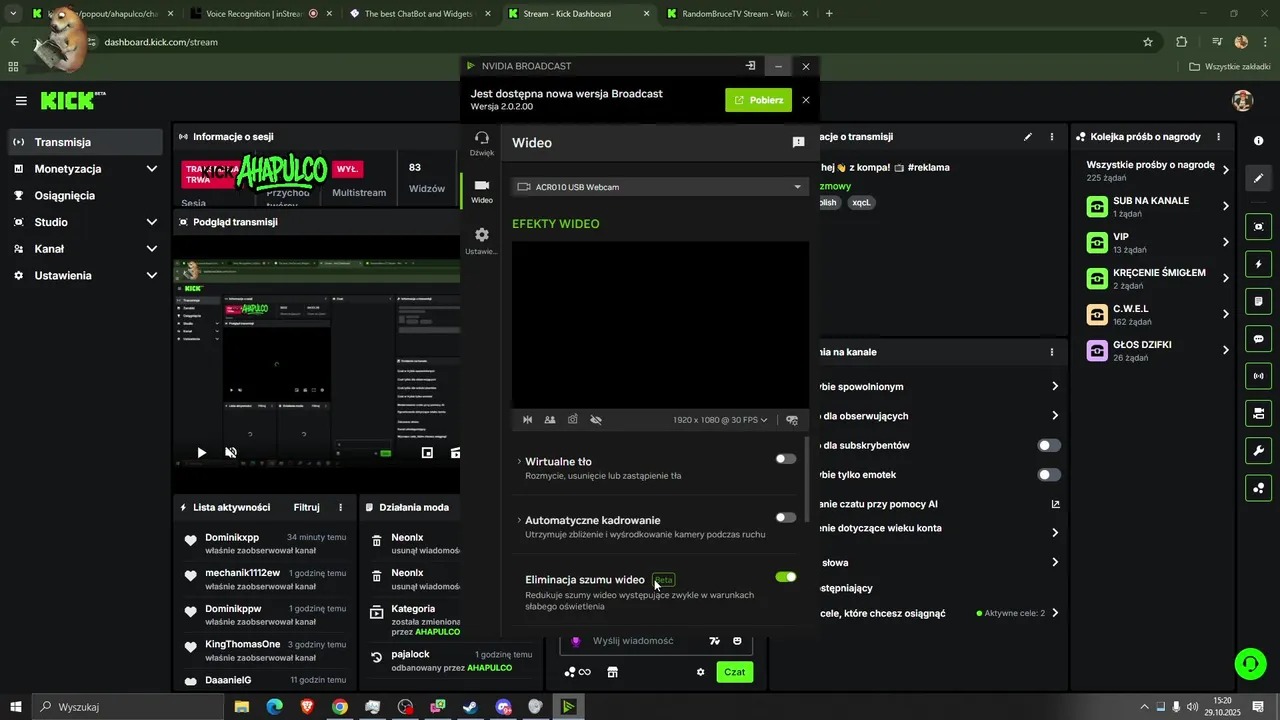Image resolution: width=1280 pixels, height=720 pixels.
Task: Expand the Wirtualne tło section chevron
Action: coord(519,461)
